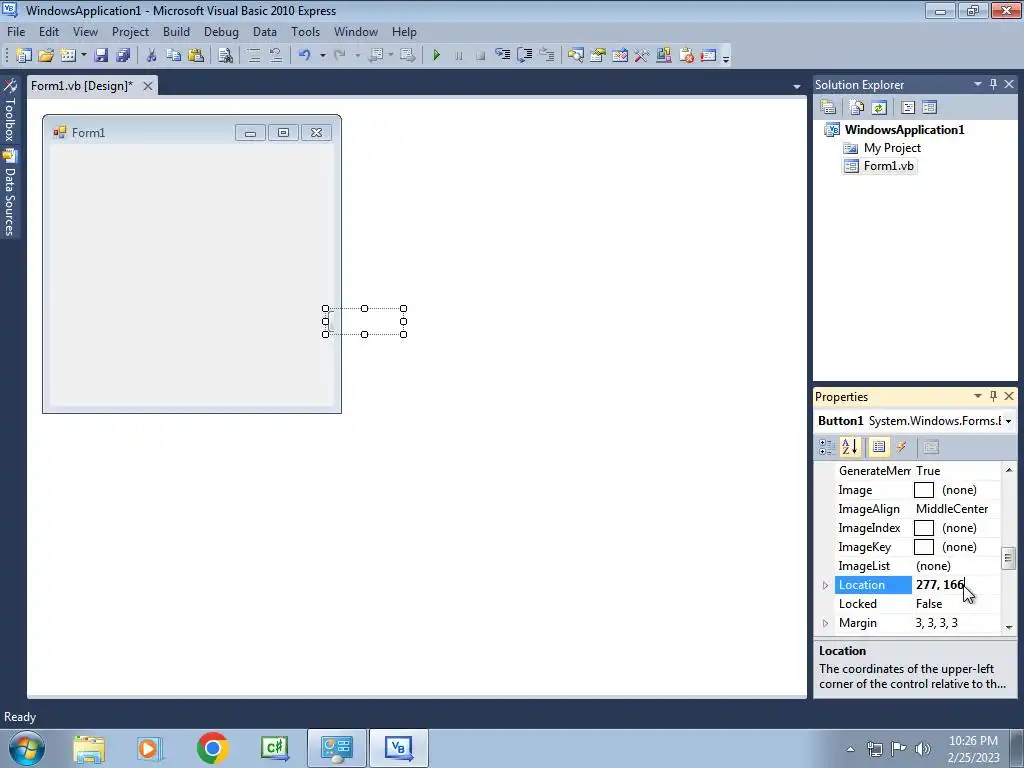Select WindowsApplication1 project node
The width and height of the screenshot is (1024, 768).
coord(904,129)
